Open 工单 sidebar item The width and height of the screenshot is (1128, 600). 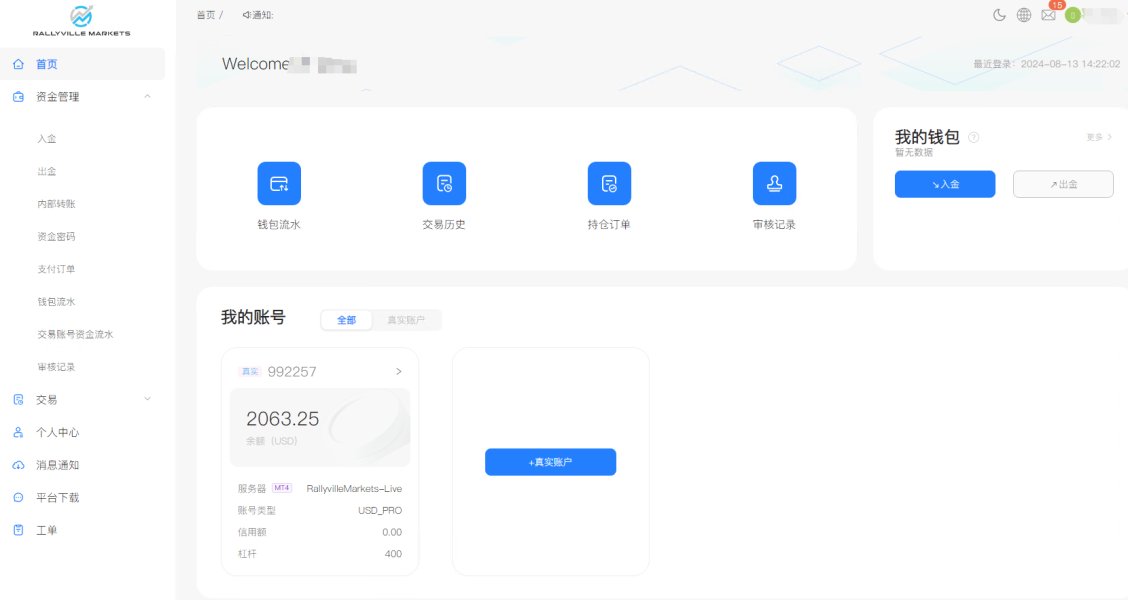pyautogui.click(x=47, y=530)
